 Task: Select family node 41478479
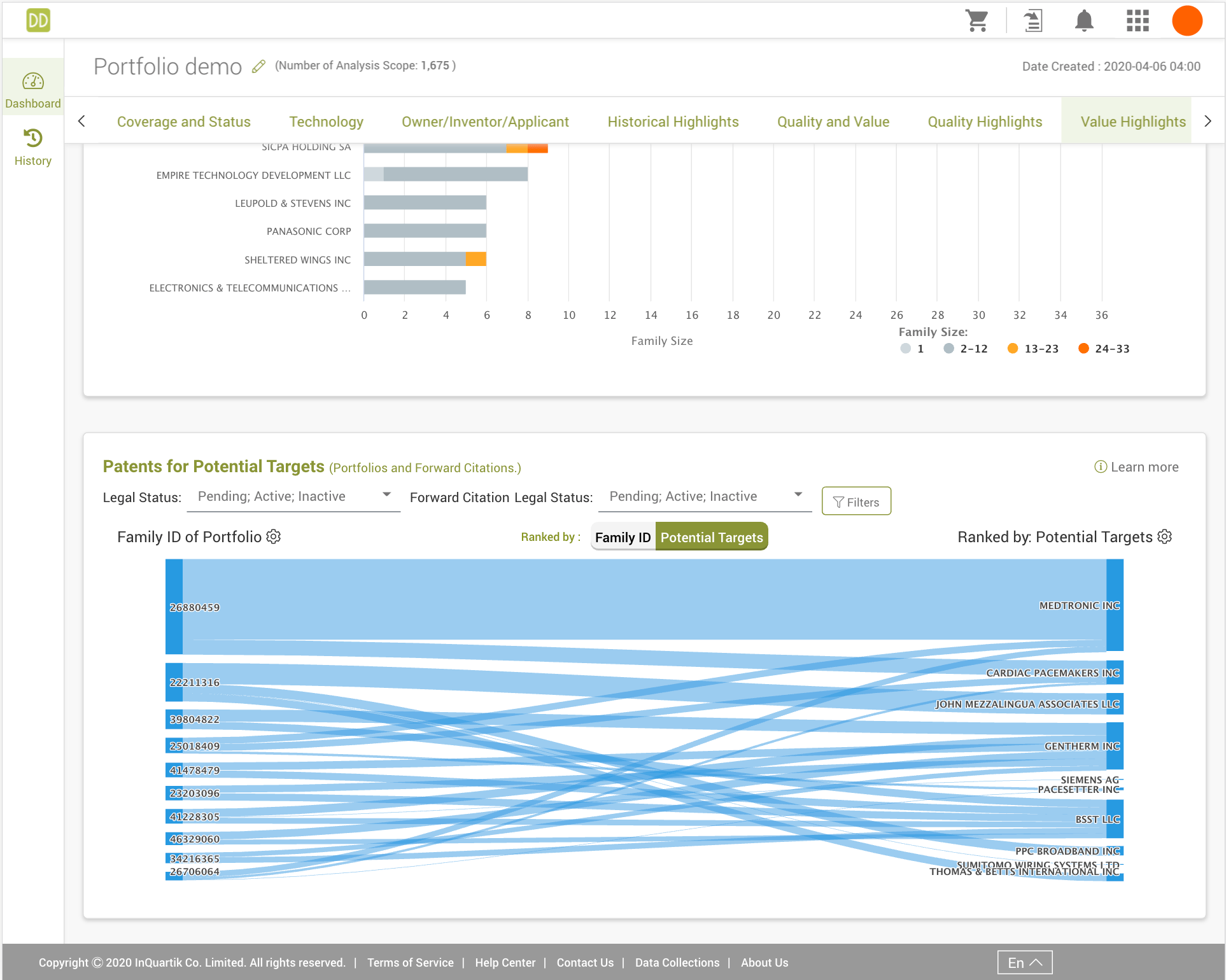click(174, 770)
